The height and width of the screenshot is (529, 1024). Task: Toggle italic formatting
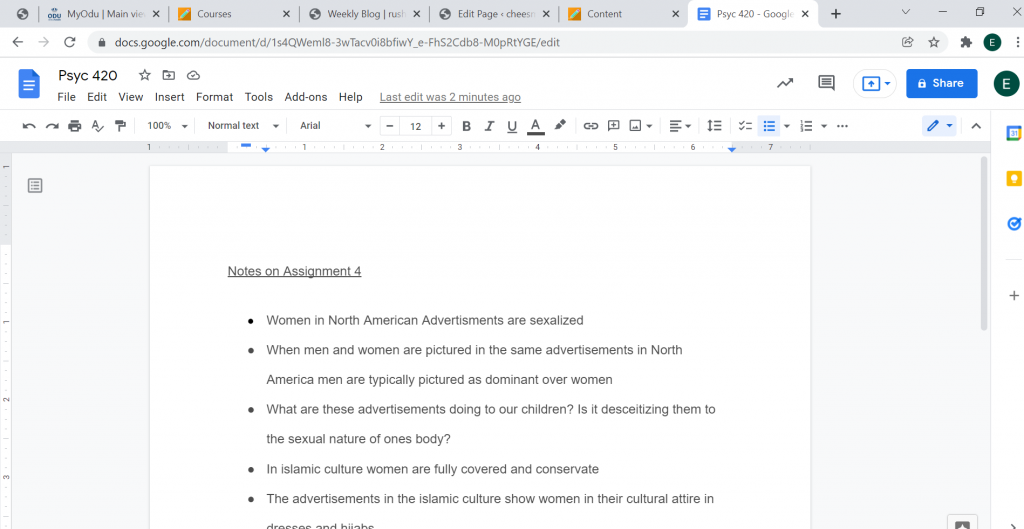click(489, 126)
